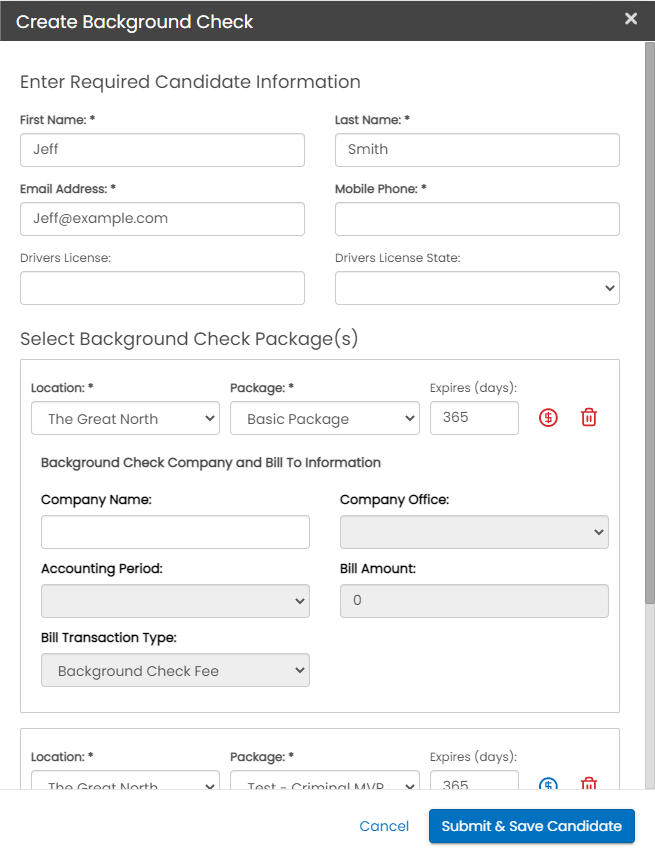Image resolution: width=655 pixels, height=860 pixels.
Task: Close the Create Background Check dialog
Action: click(631, 19)
